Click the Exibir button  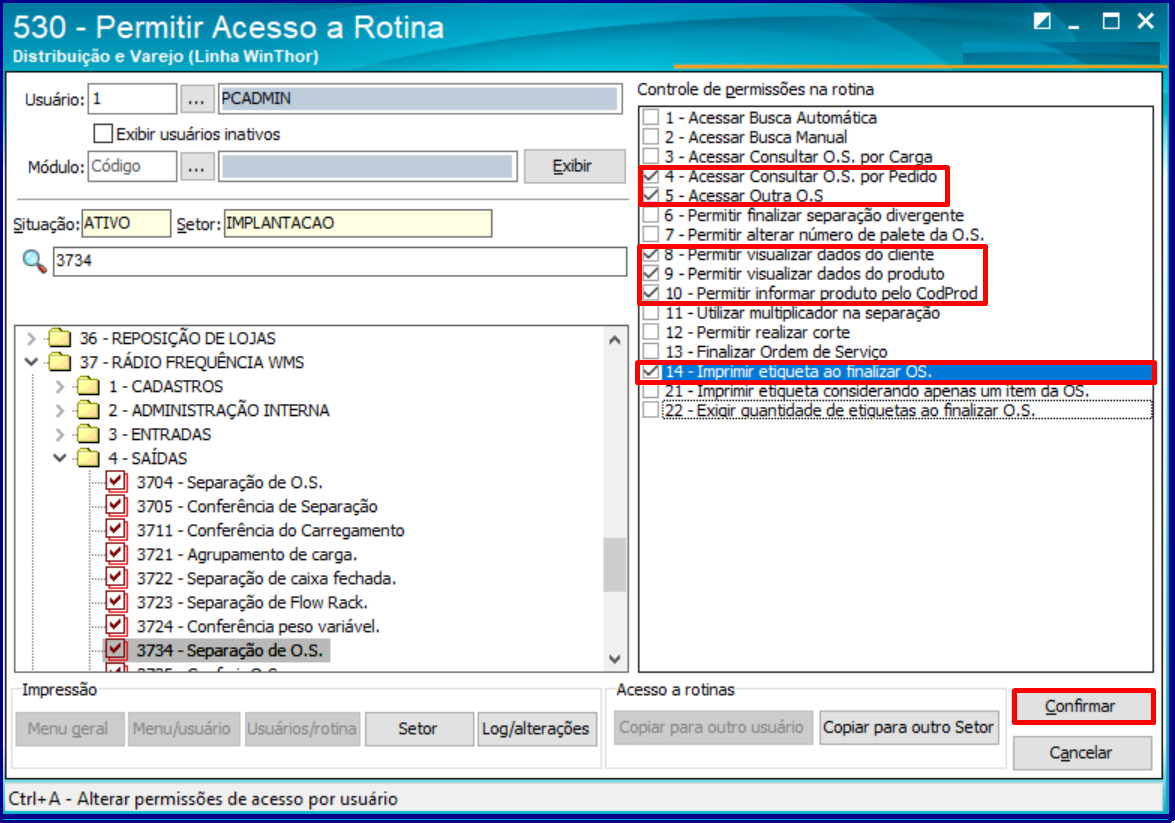[574, 166]
